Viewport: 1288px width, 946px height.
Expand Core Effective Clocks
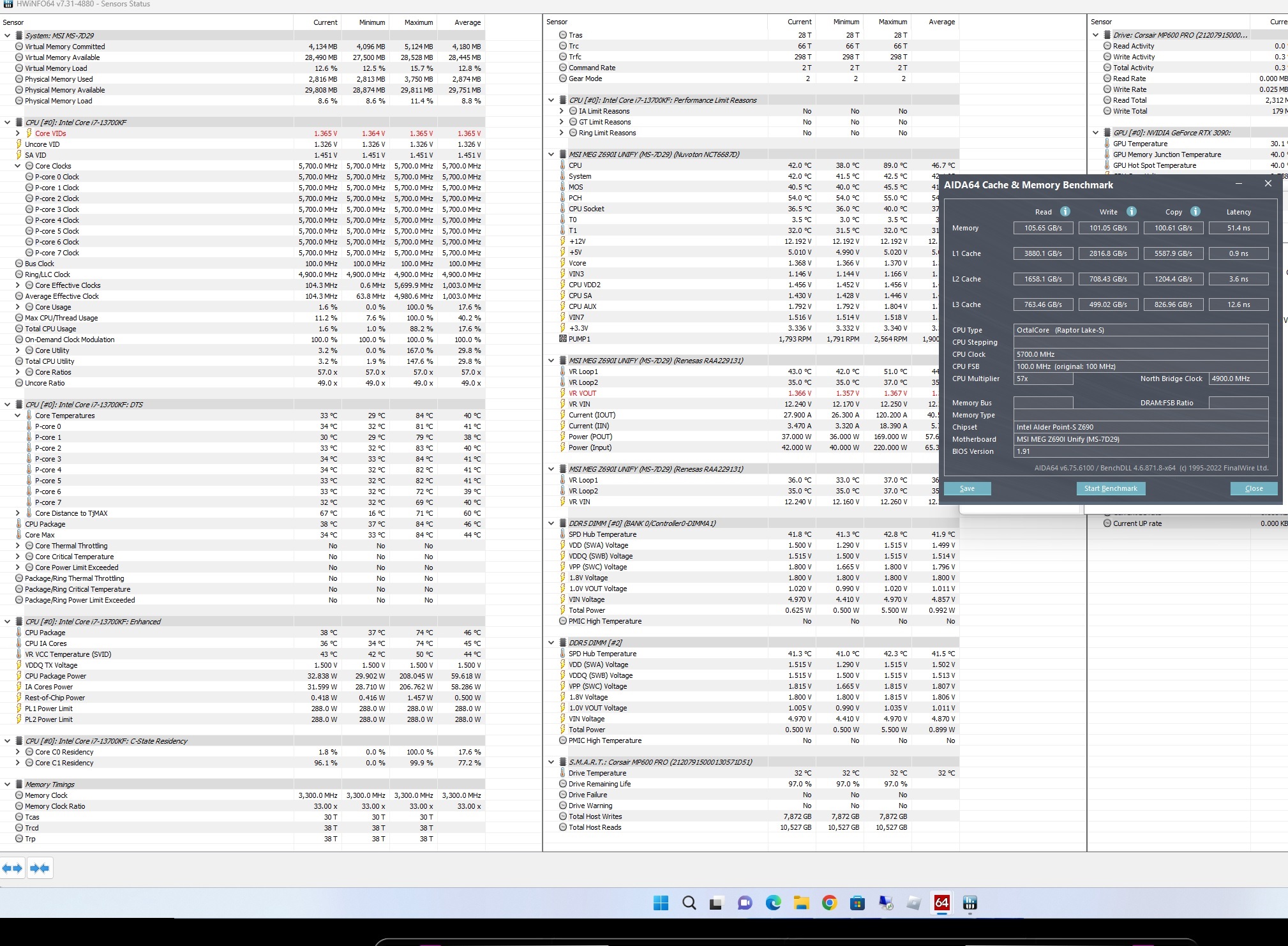click(x=17, y=285)
